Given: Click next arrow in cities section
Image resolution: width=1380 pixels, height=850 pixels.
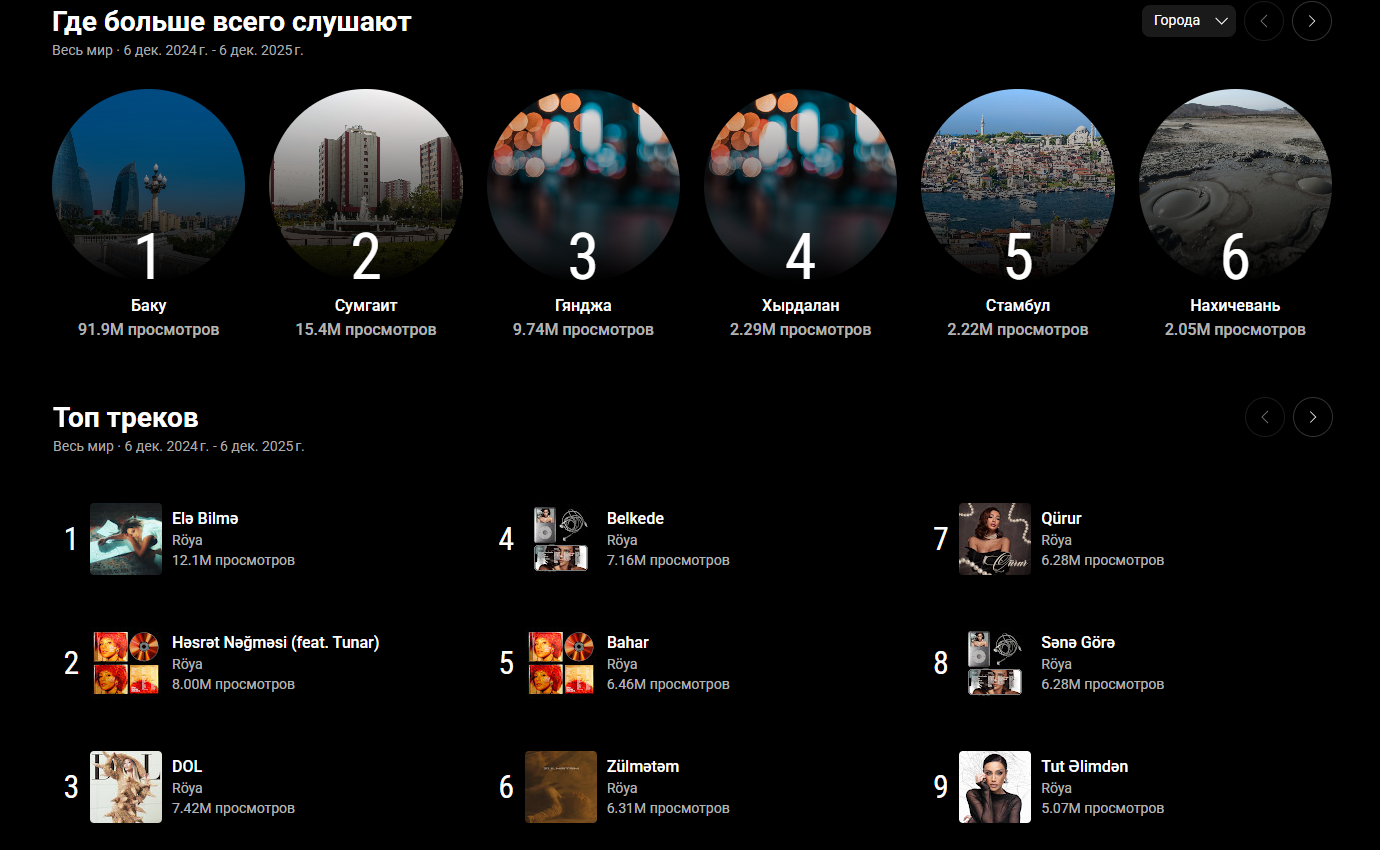Looking at the screenshot, I should pos(1311,21).
